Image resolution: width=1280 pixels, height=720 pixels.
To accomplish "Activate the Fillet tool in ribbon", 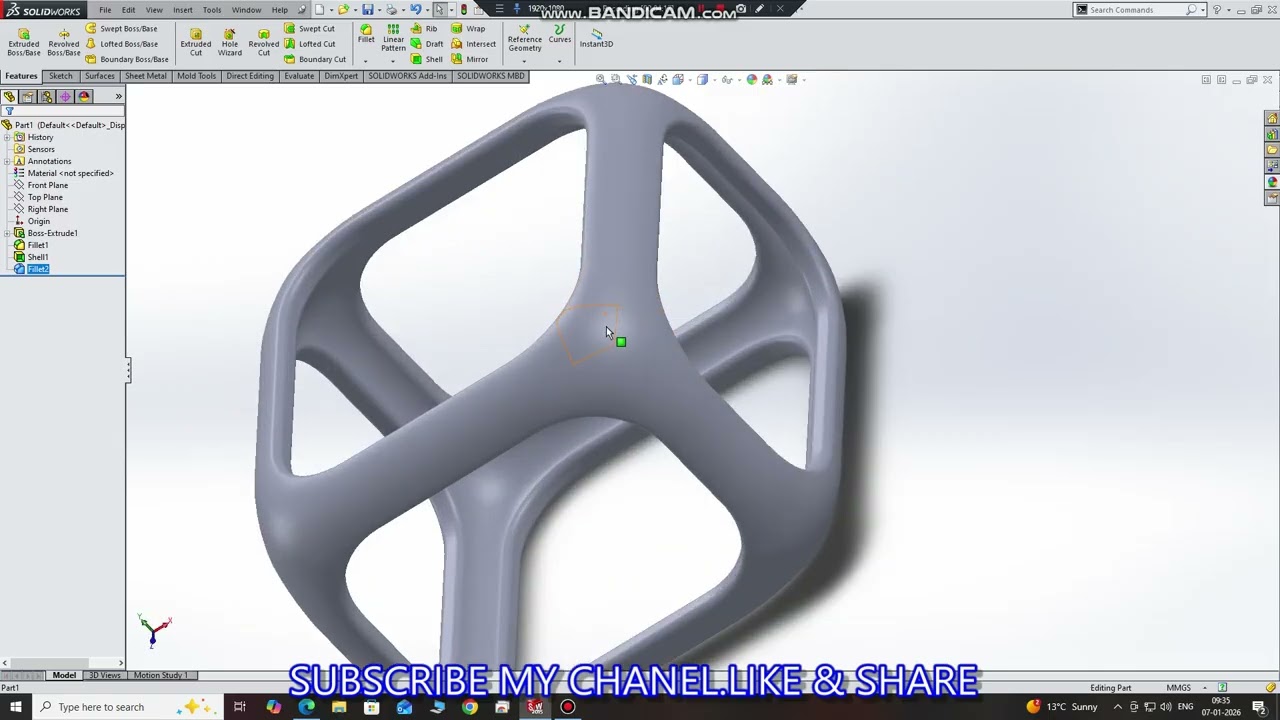I will [366, 34].
